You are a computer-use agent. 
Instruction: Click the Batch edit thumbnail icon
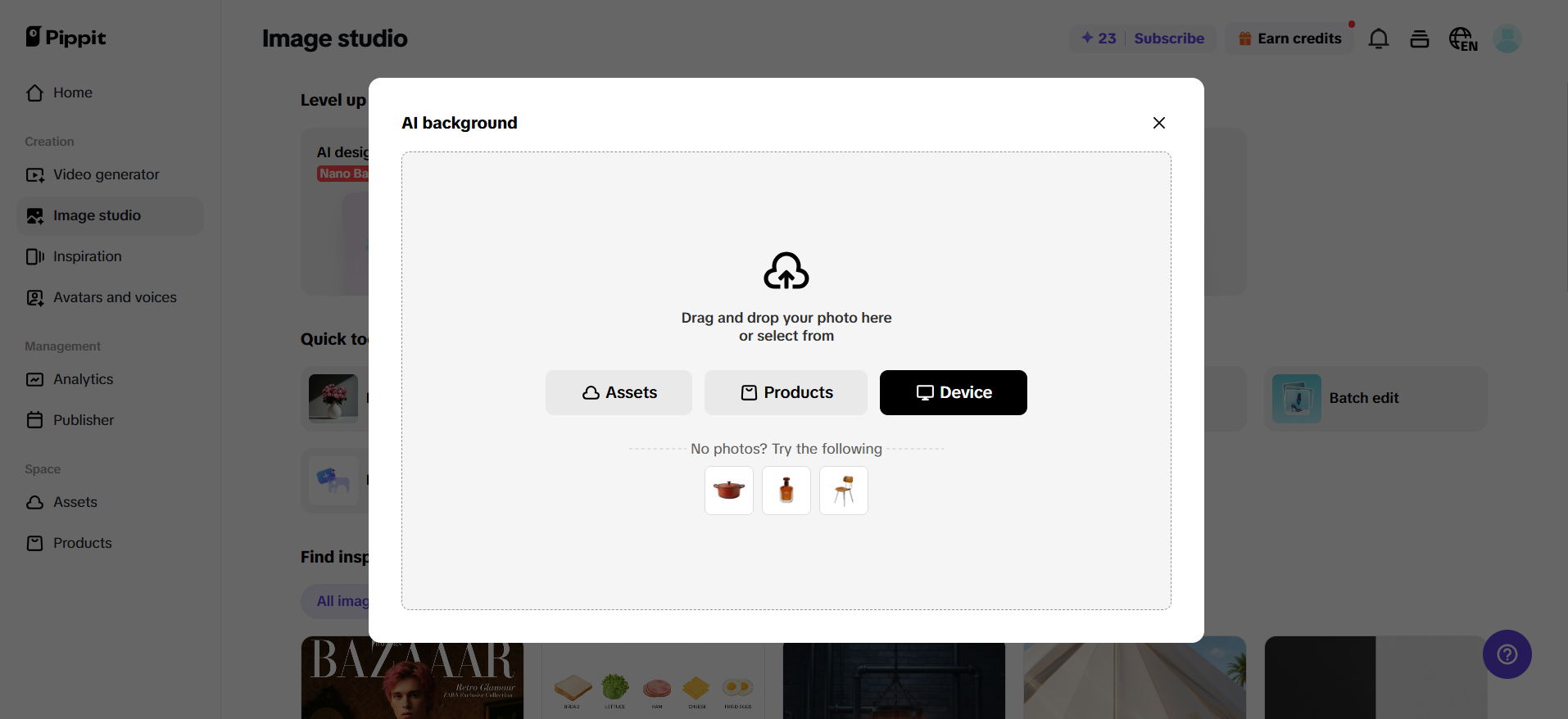click(1297, 398)
